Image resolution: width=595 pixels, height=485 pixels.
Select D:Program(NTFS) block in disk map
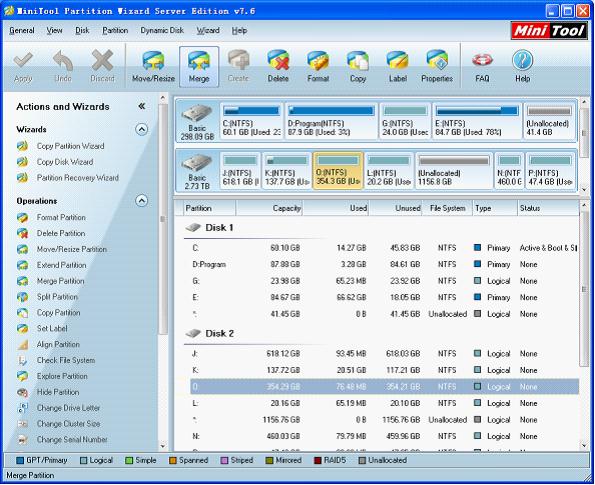pyautogui.click(x=331, y=121)
